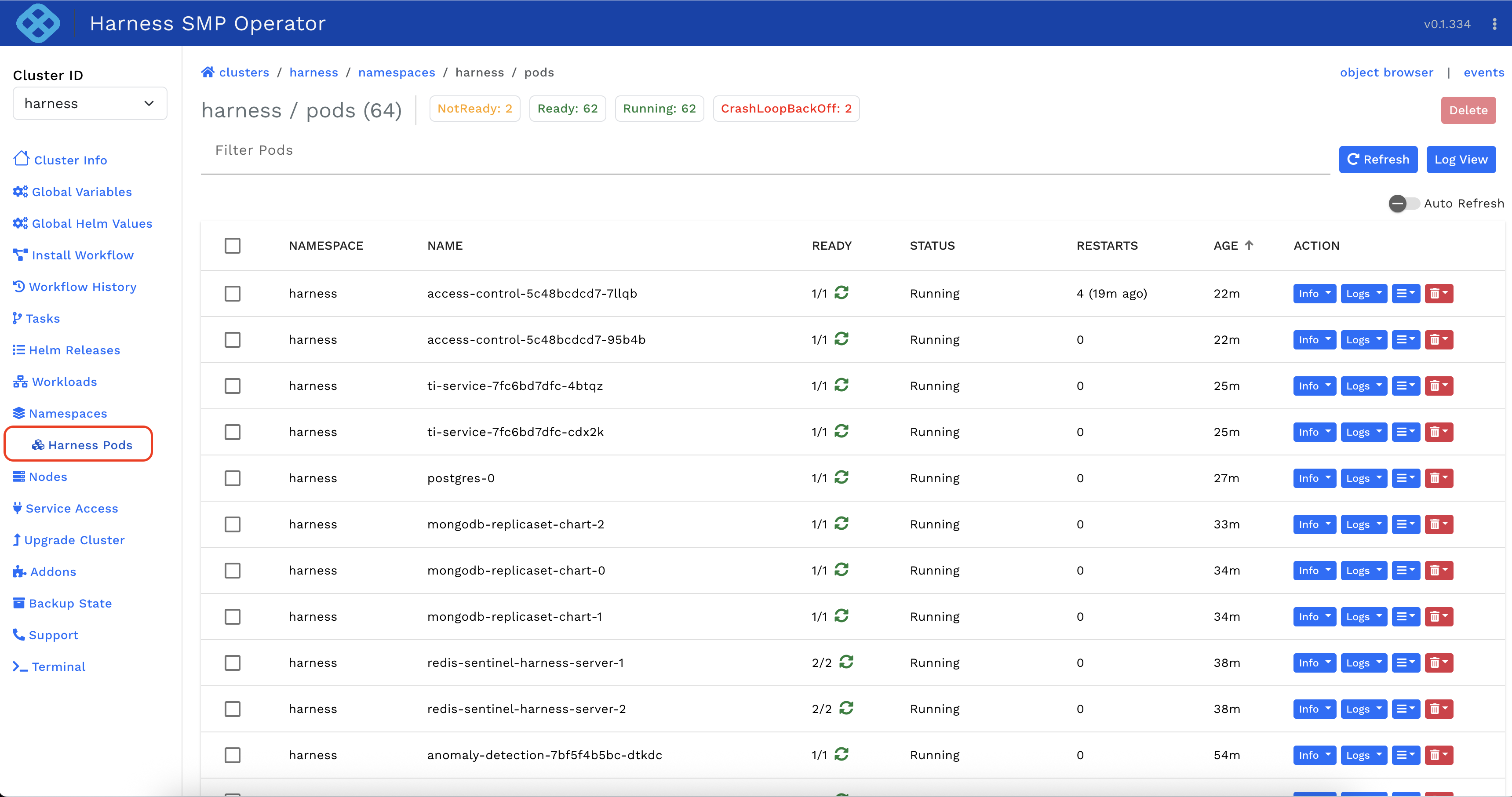Image resolution: width=1512 pixels, height=797 pixels.
Task: Open the list actions menu for access-control-5c48bcdcd7-7llqb
Action: point(1406,294)
